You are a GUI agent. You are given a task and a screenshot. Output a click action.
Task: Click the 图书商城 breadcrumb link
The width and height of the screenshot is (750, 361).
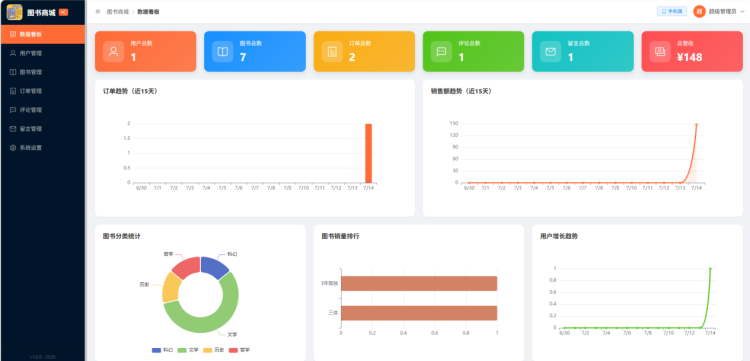(118, 11)
